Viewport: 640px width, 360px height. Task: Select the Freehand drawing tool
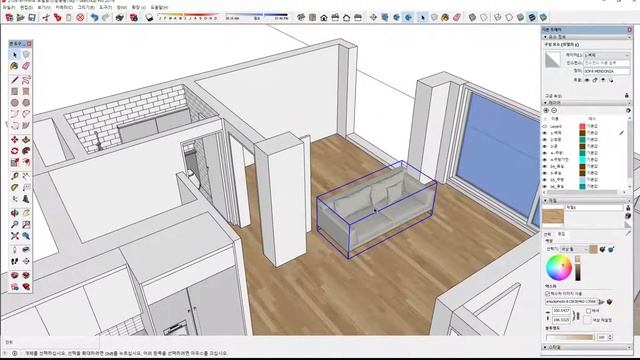point(26,80)
